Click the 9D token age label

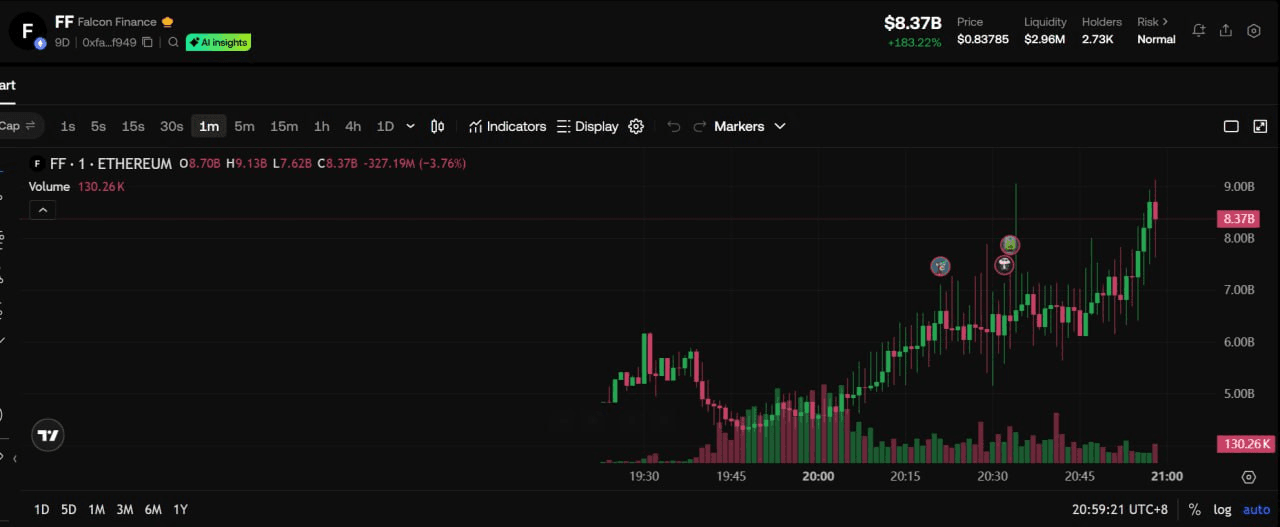(x=62, y=43)
